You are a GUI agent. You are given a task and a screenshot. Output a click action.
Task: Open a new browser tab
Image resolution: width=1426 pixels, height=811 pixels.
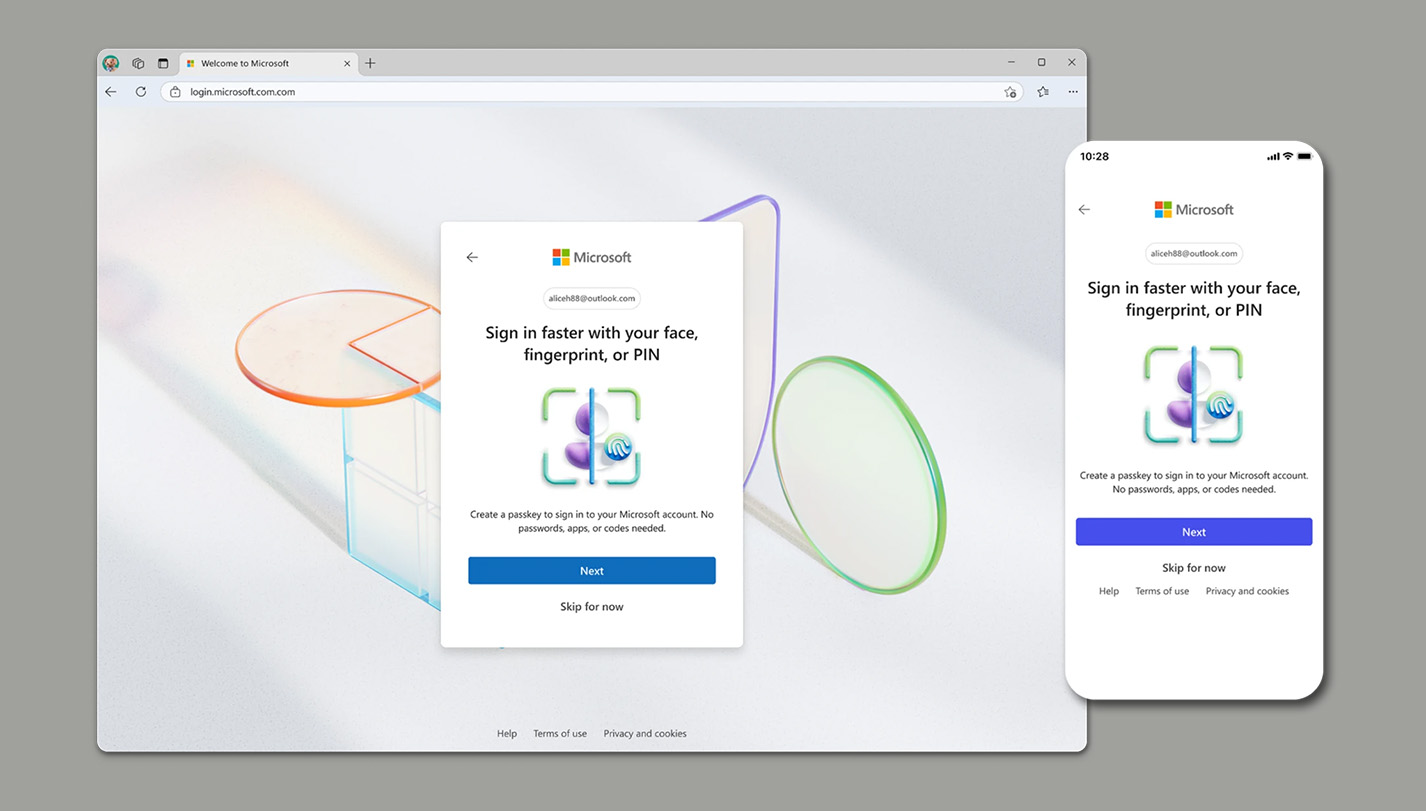370,63
